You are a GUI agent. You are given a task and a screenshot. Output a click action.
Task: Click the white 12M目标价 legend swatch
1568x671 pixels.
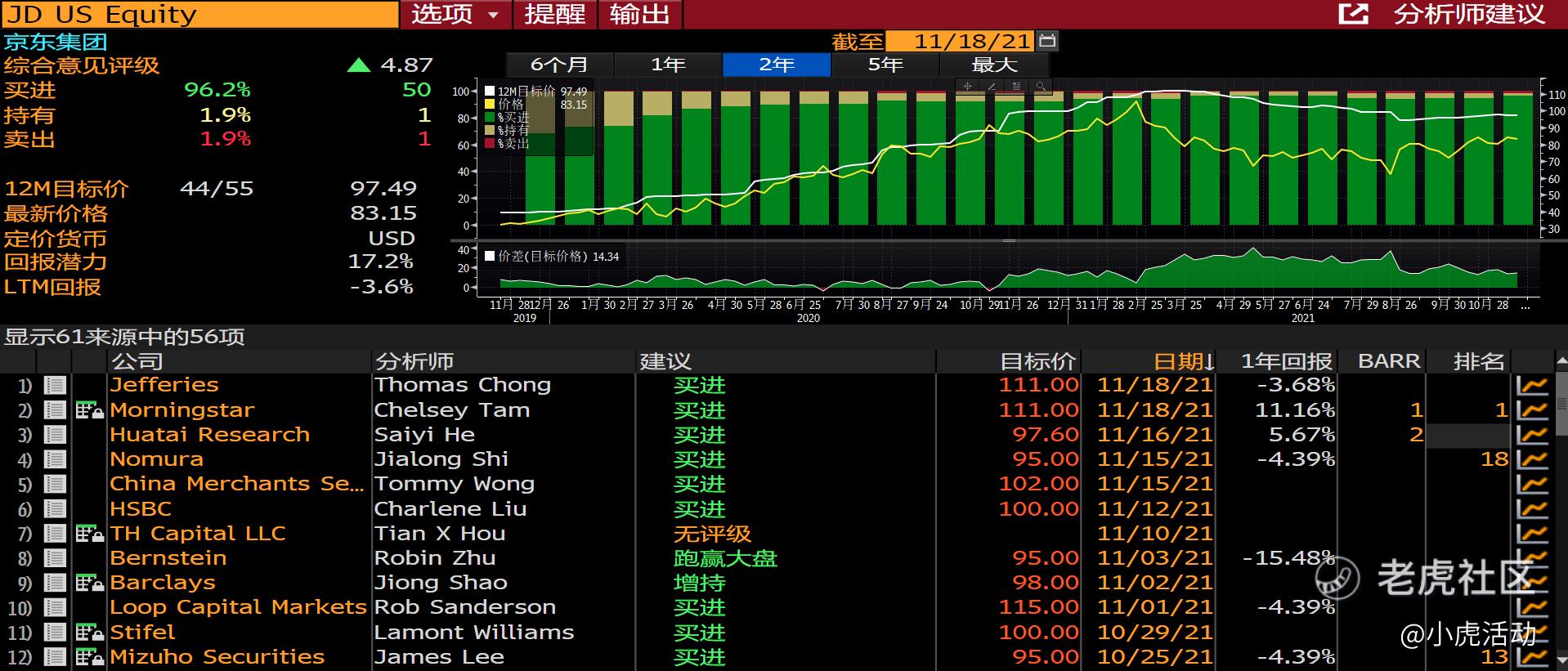(x=490, y=92)
